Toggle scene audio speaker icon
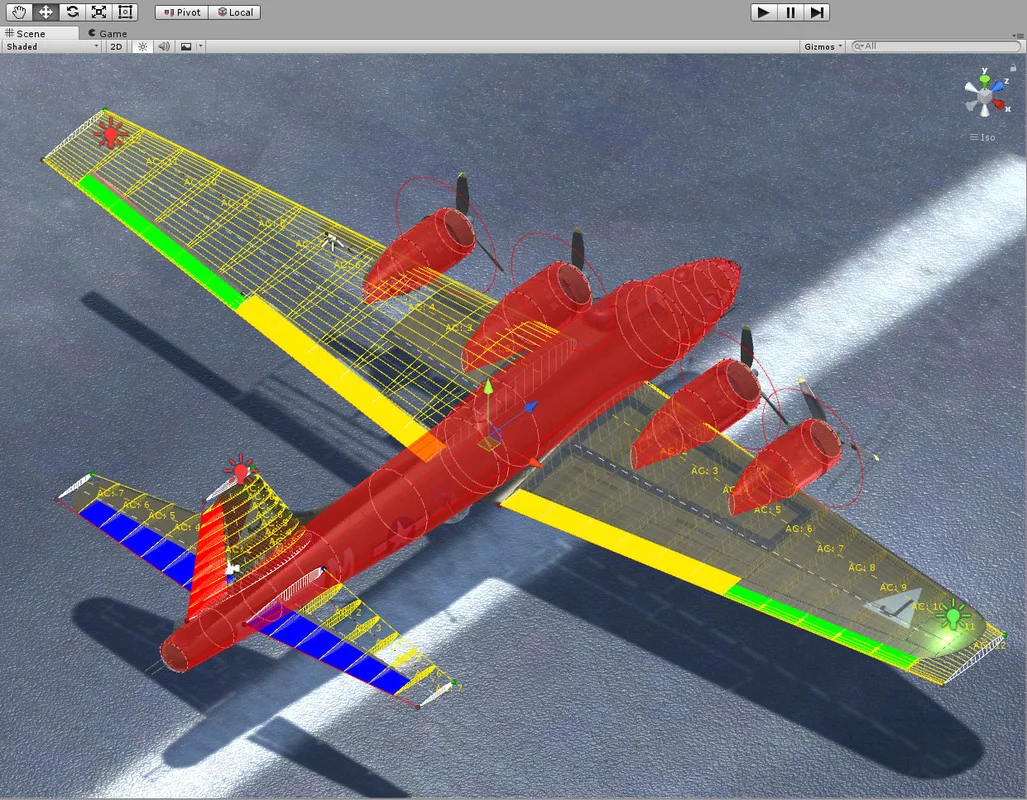1027x800 pixels. [163, 46]
